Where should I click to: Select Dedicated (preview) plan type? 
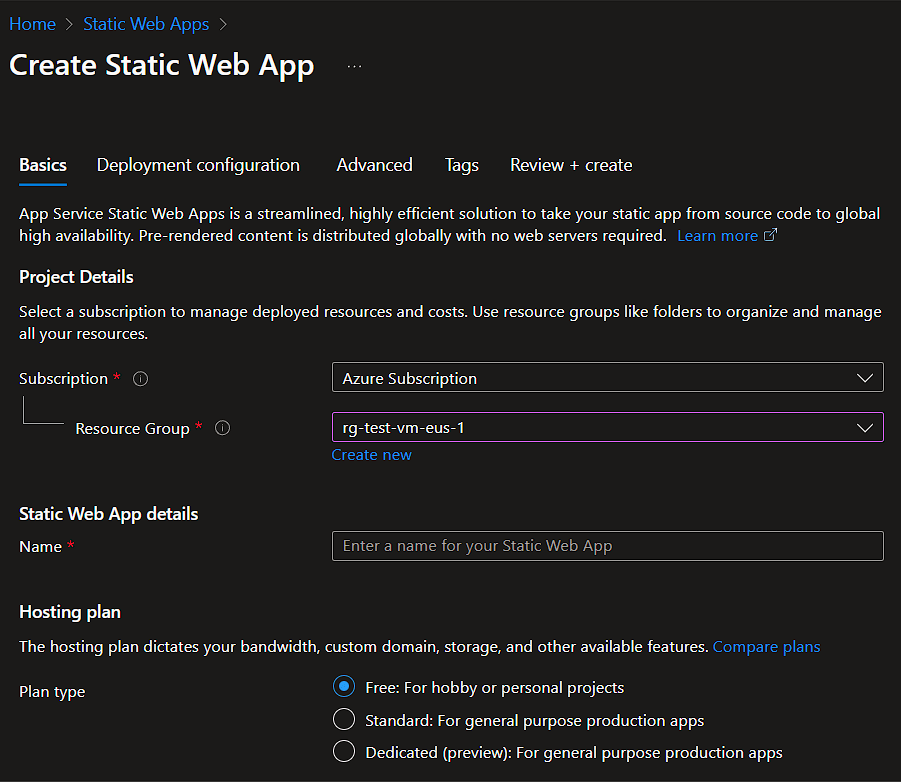[344, 752]
